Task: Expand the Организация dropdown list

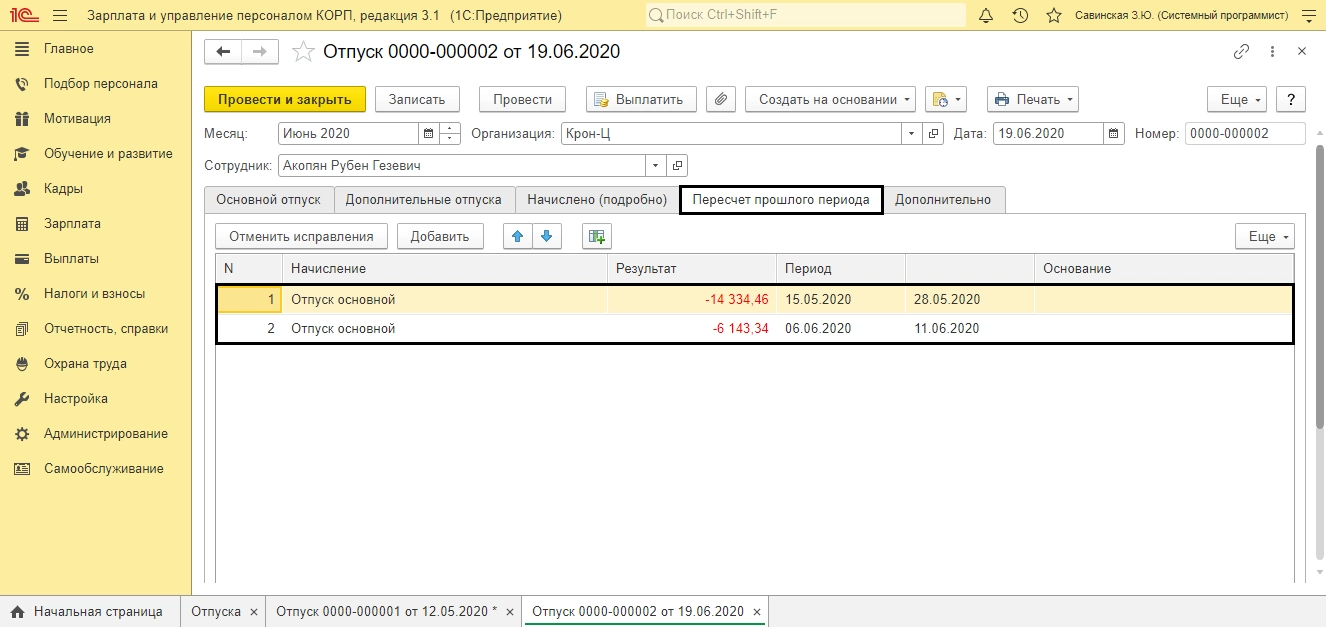Action: coord(911,133)
